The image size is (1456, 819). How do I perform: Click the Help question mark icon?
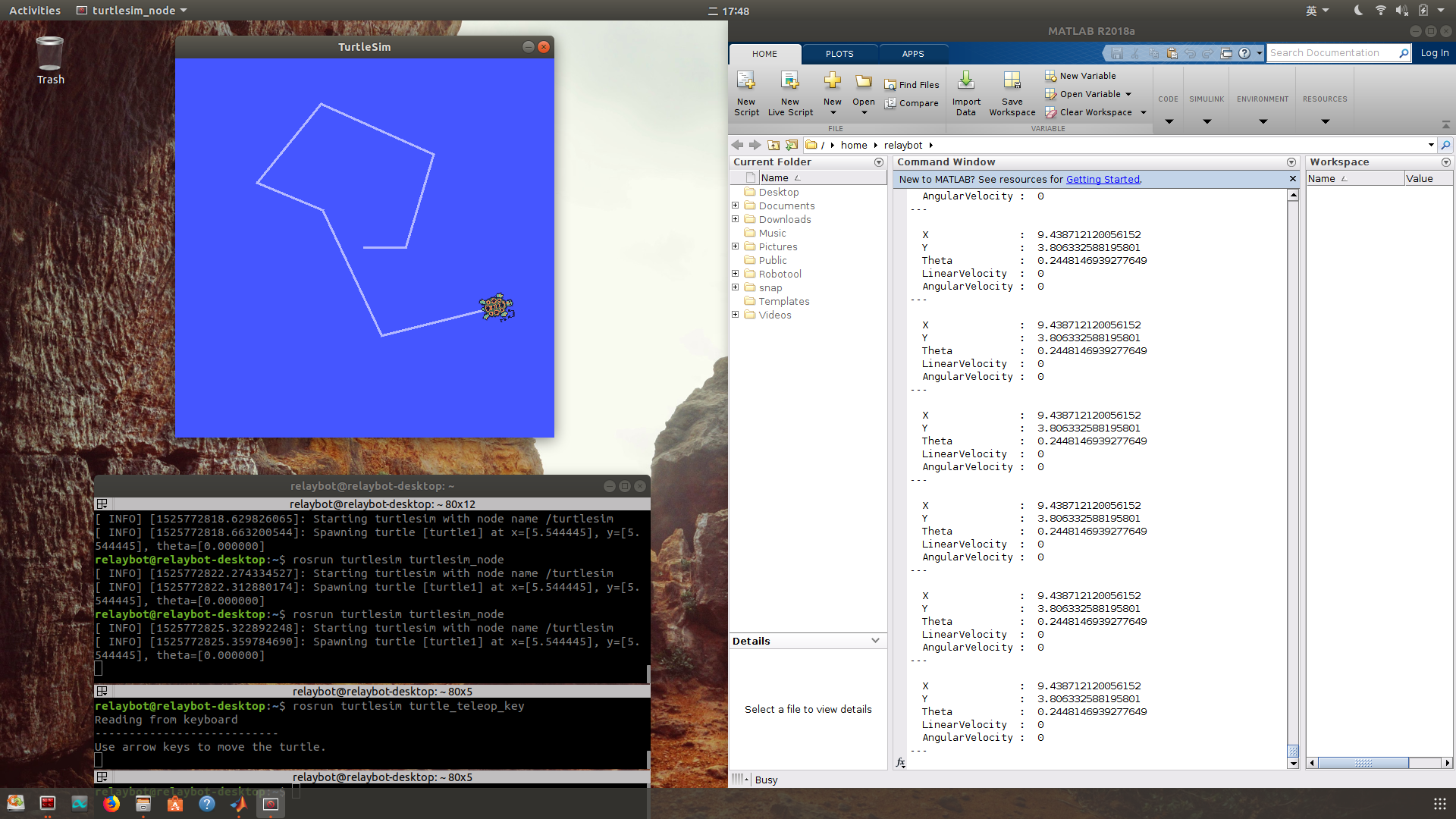[x=1244, y=53]
